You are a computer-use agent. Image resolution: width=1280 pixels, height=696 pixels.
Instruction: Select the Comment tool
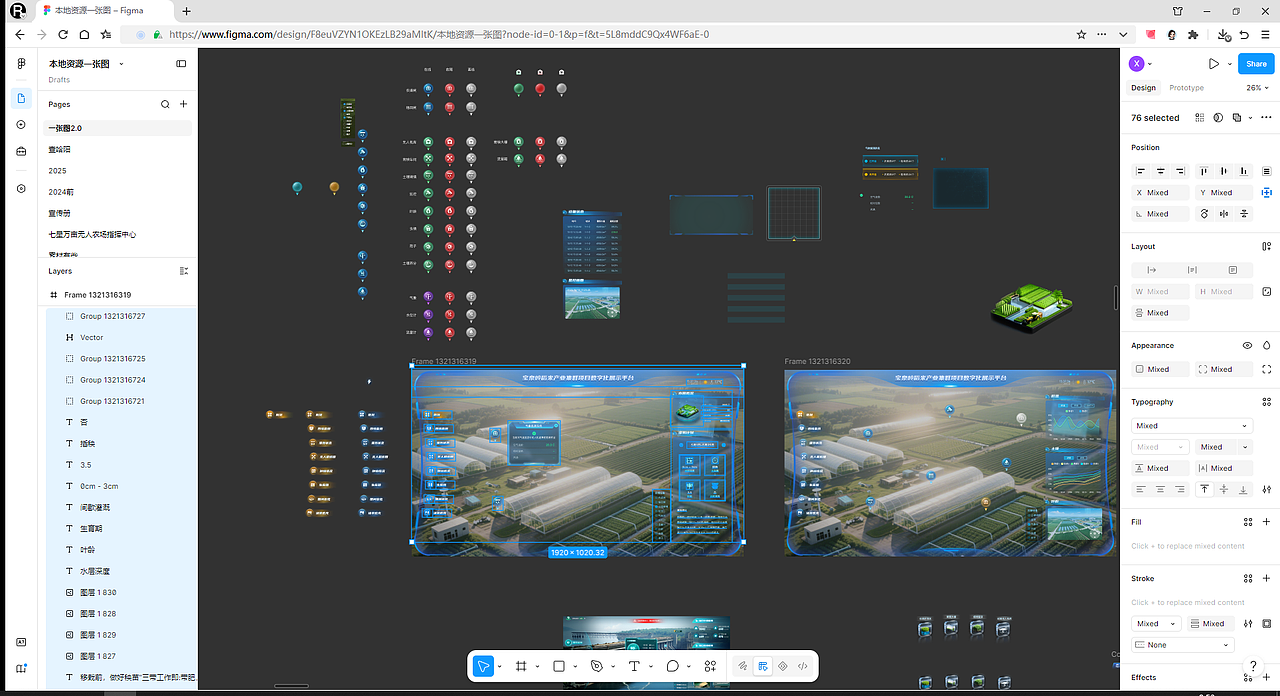pos(673,666)
